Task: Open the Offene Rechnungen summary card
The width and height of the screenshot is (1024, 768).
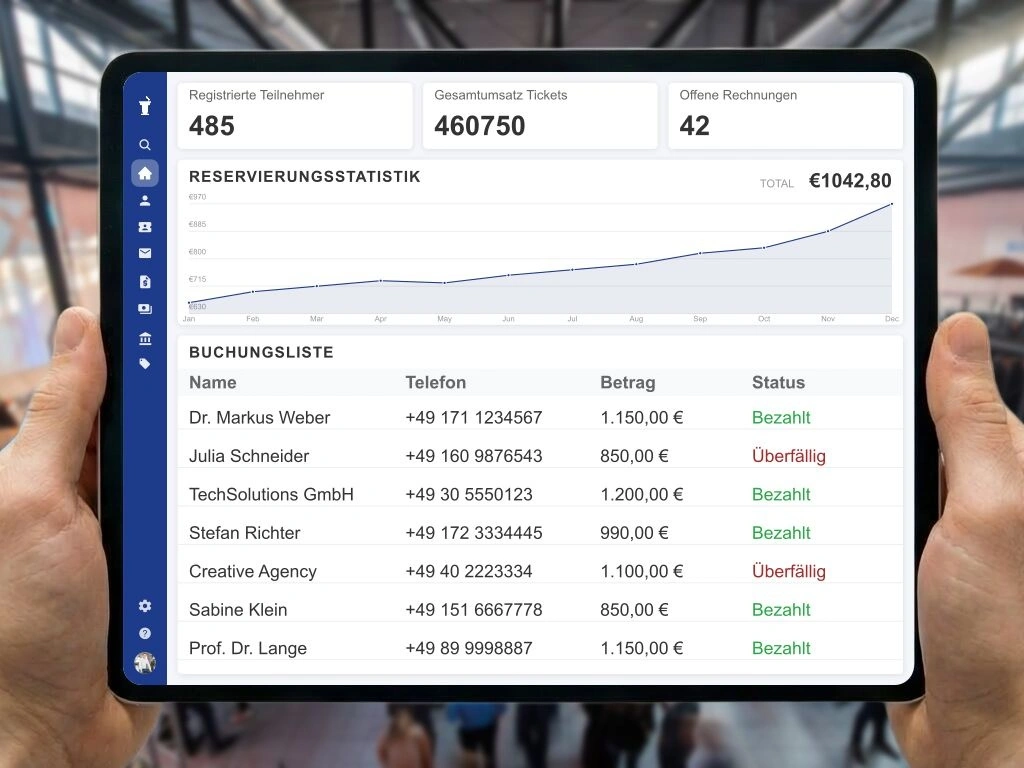Action: [785, 115]
